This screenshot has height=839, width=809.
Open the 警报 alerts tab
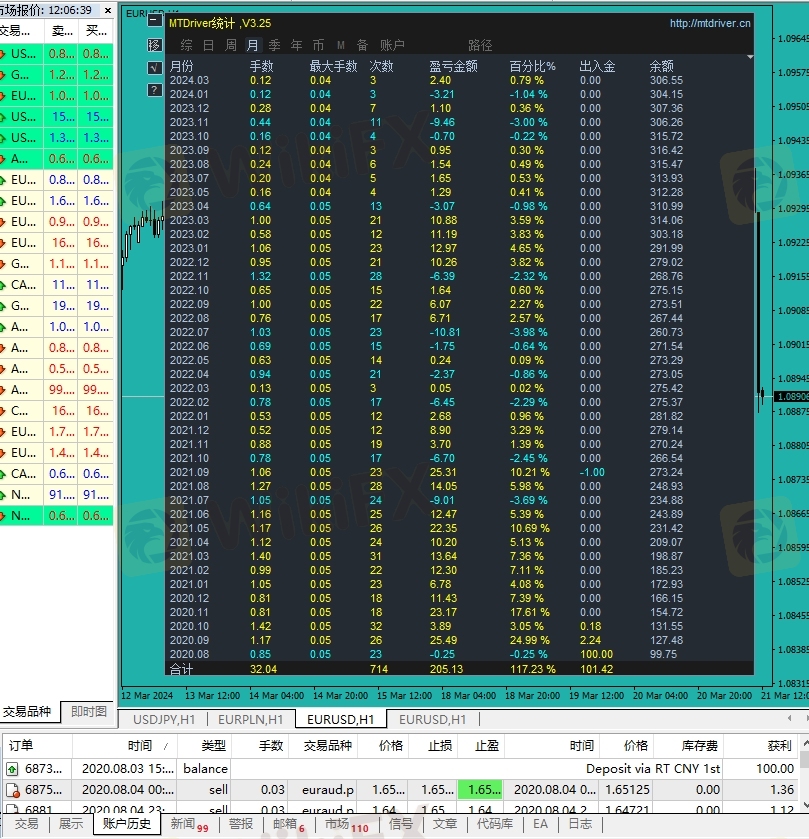(x=241, y=823)
